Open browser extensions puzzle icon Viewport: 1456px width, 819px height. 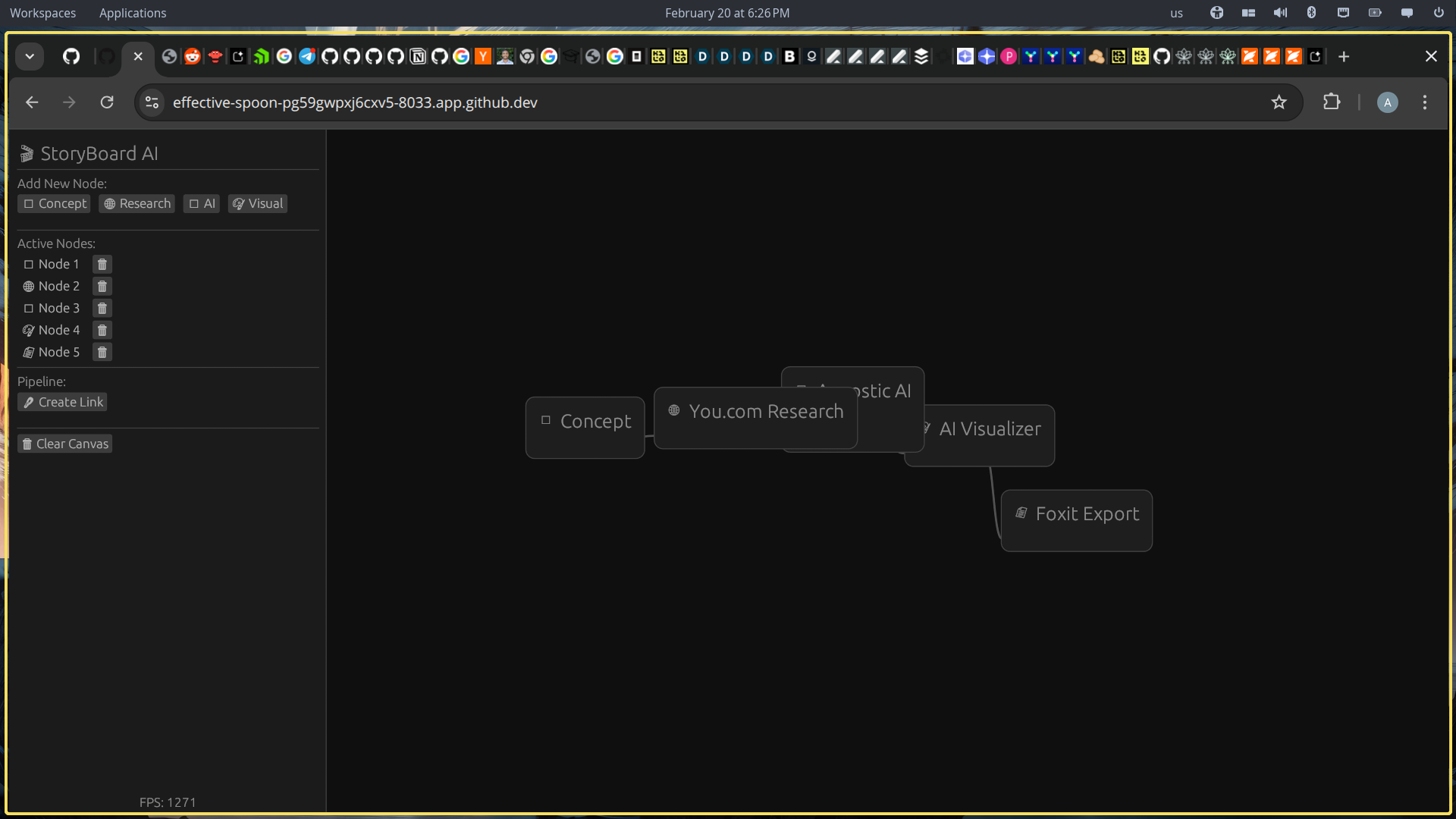point(1331,102)
